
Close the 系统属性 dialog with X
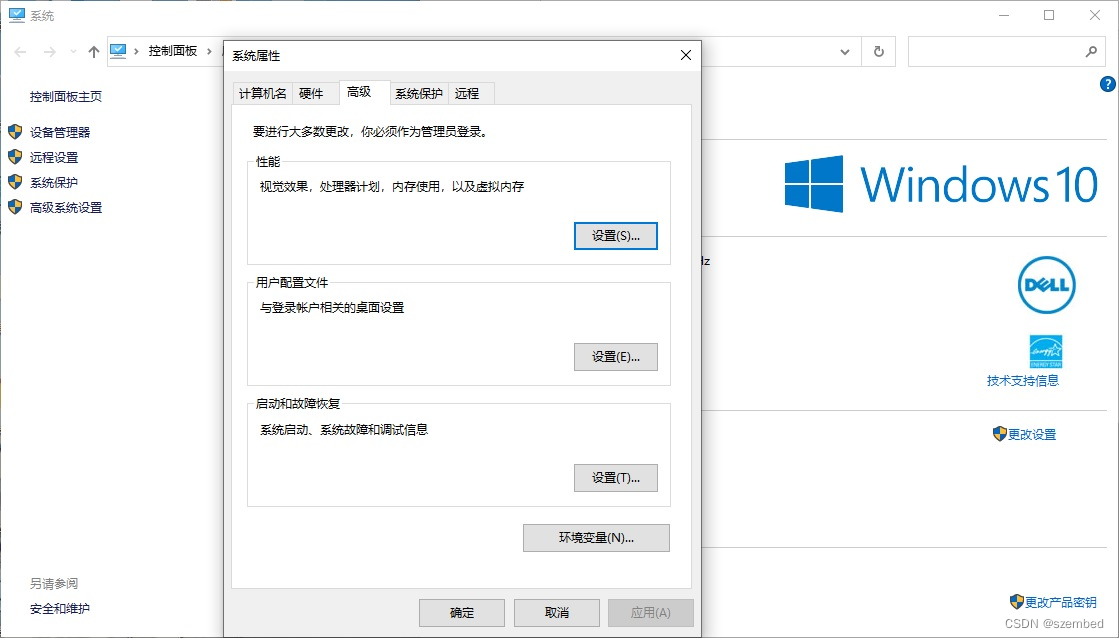point(686,55)
